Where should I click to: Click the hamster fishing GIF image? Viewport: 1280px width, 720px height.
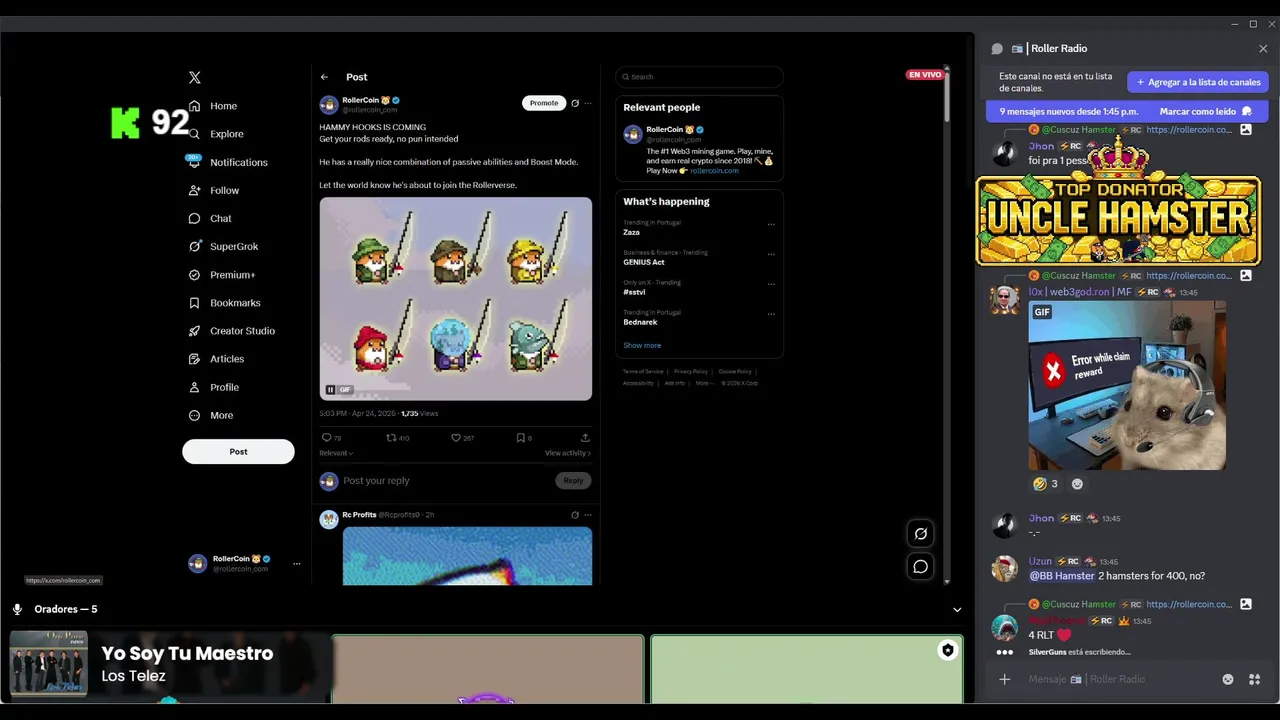456,298
